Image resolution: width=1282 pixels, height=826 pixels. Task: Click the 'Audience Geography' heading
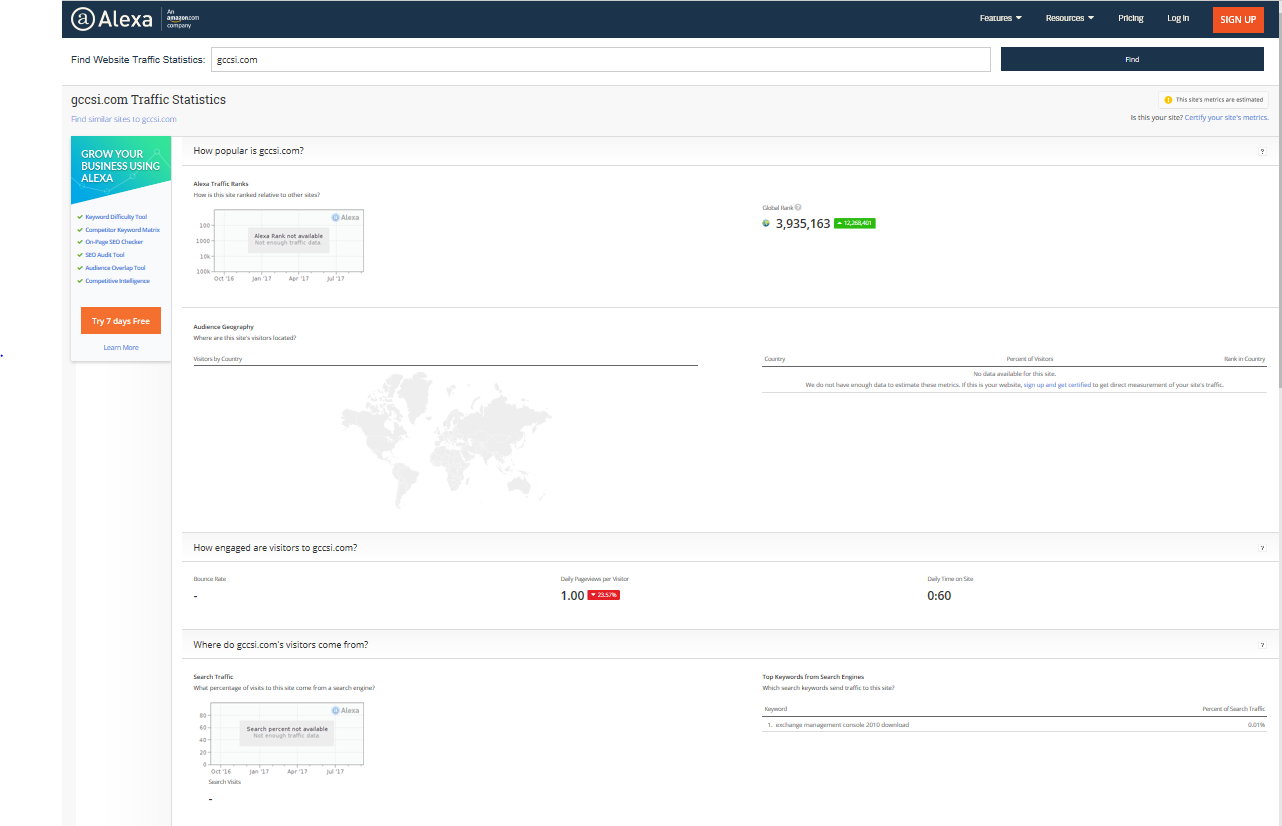click(223, 327)
